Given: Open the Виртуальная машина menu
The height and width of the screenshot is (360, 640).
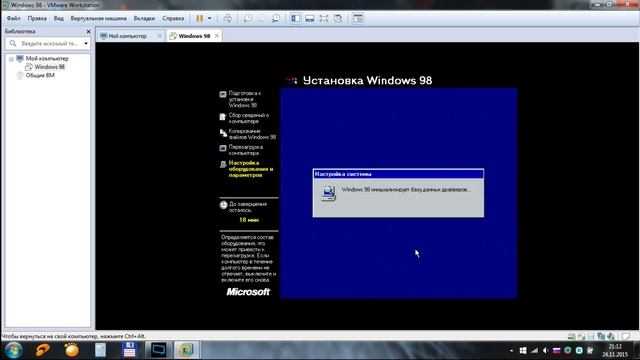Looking at the screenshot, I should tap(98, 18).
